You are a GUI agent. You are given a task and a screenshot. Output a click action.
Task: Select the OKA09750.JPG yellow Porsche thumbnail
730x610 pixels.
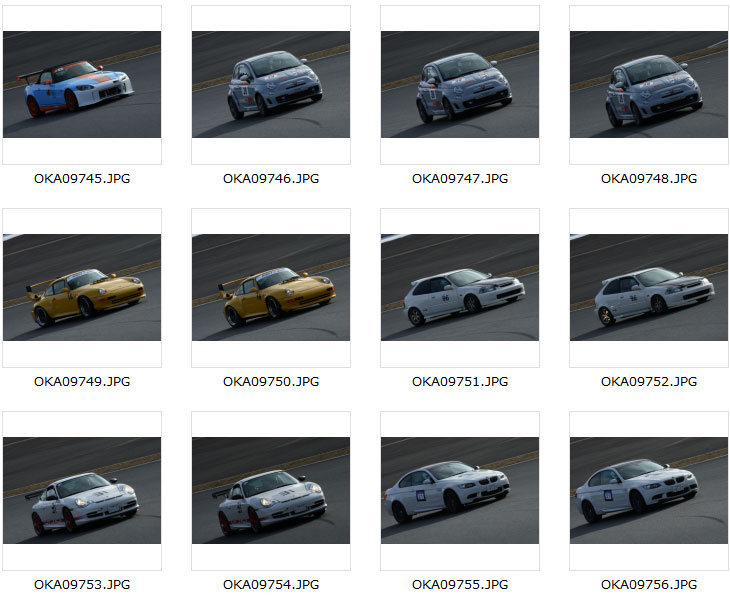click(x=271, y=287)
